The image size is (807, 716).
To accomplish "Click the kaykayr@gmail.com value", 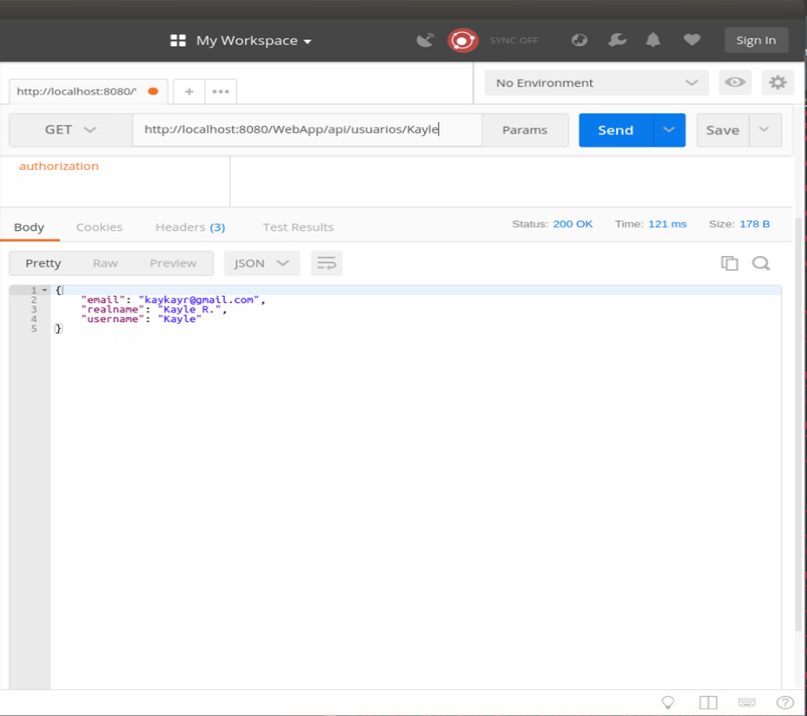I will pyautogui.click(x=199, y=300).
